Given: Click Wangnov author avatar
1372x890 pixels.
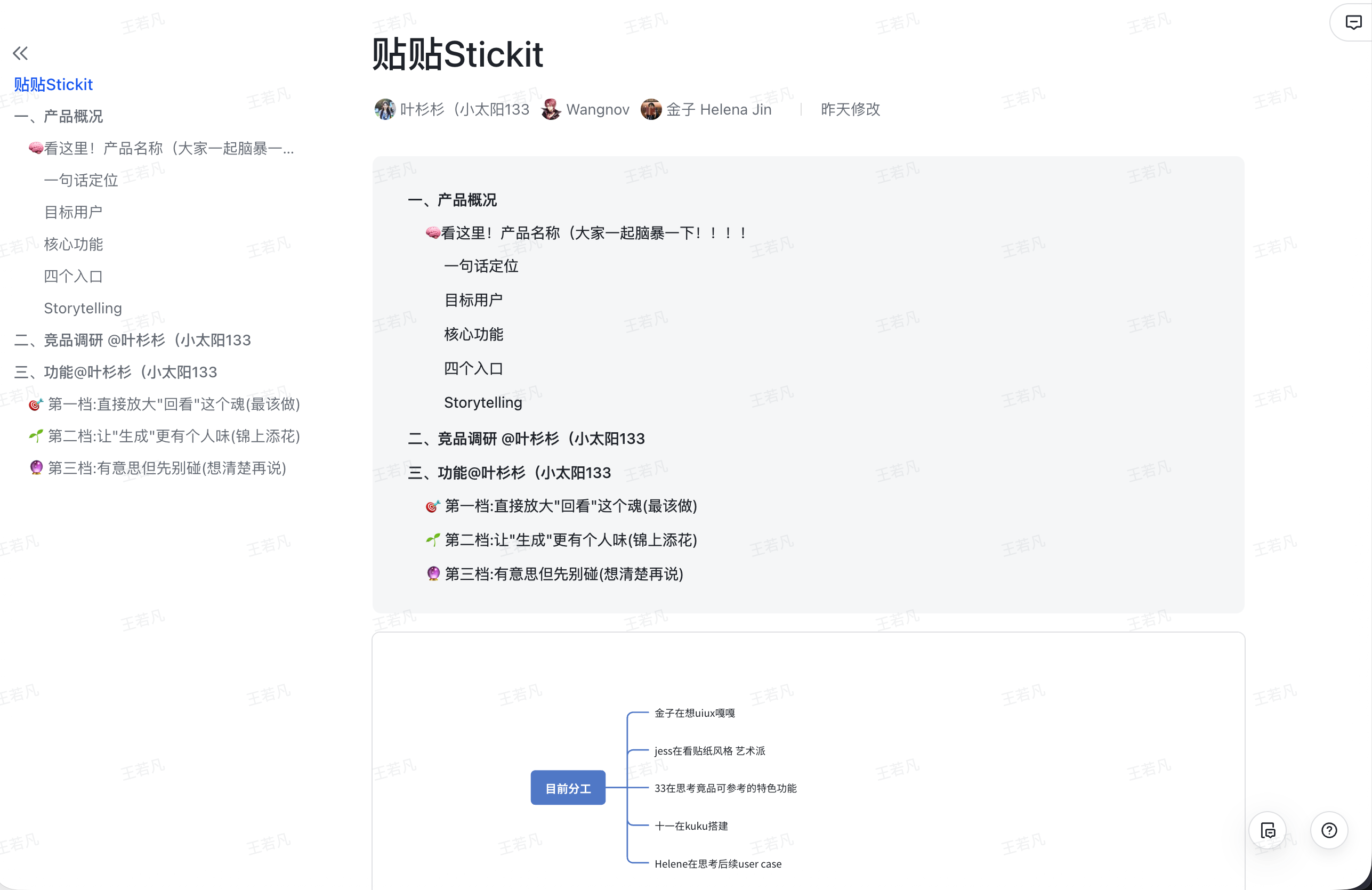Looking at the screenshot, I should pos(551,109).
